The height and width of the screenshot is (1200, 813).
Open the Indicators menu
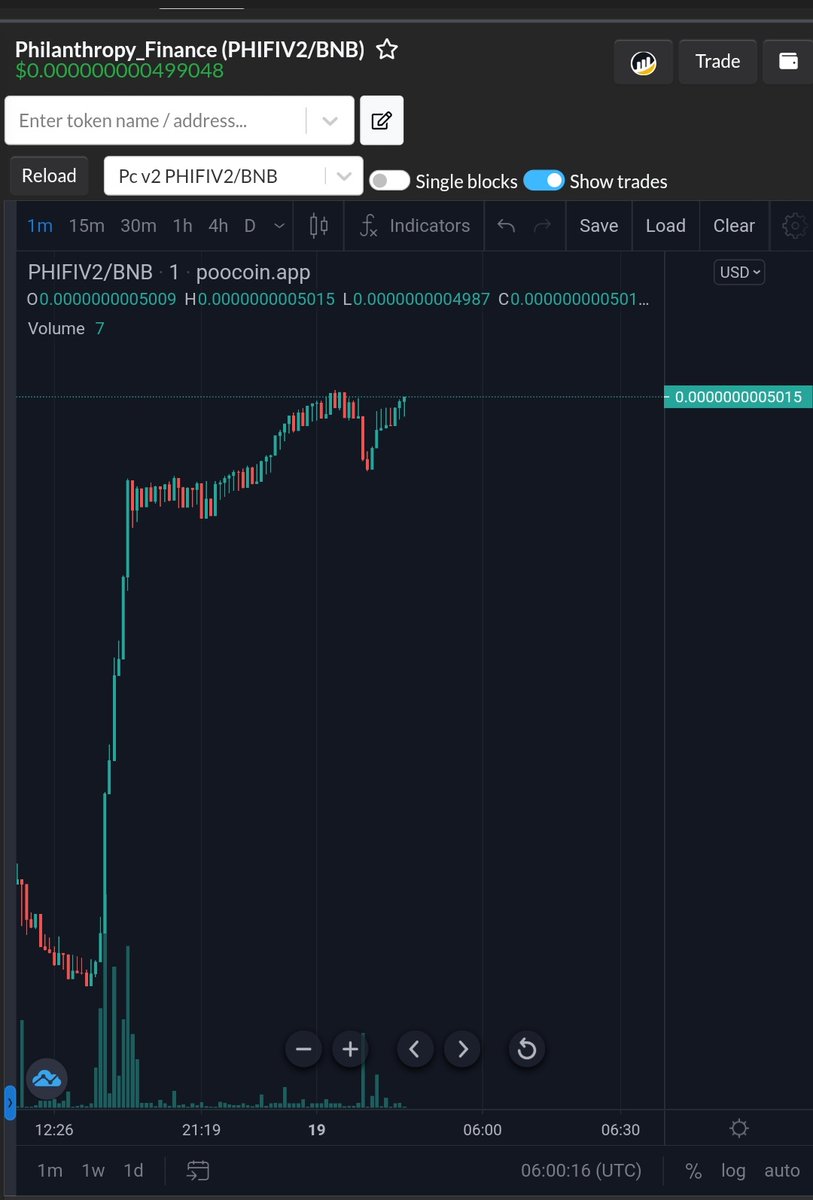tap(414, 226)
